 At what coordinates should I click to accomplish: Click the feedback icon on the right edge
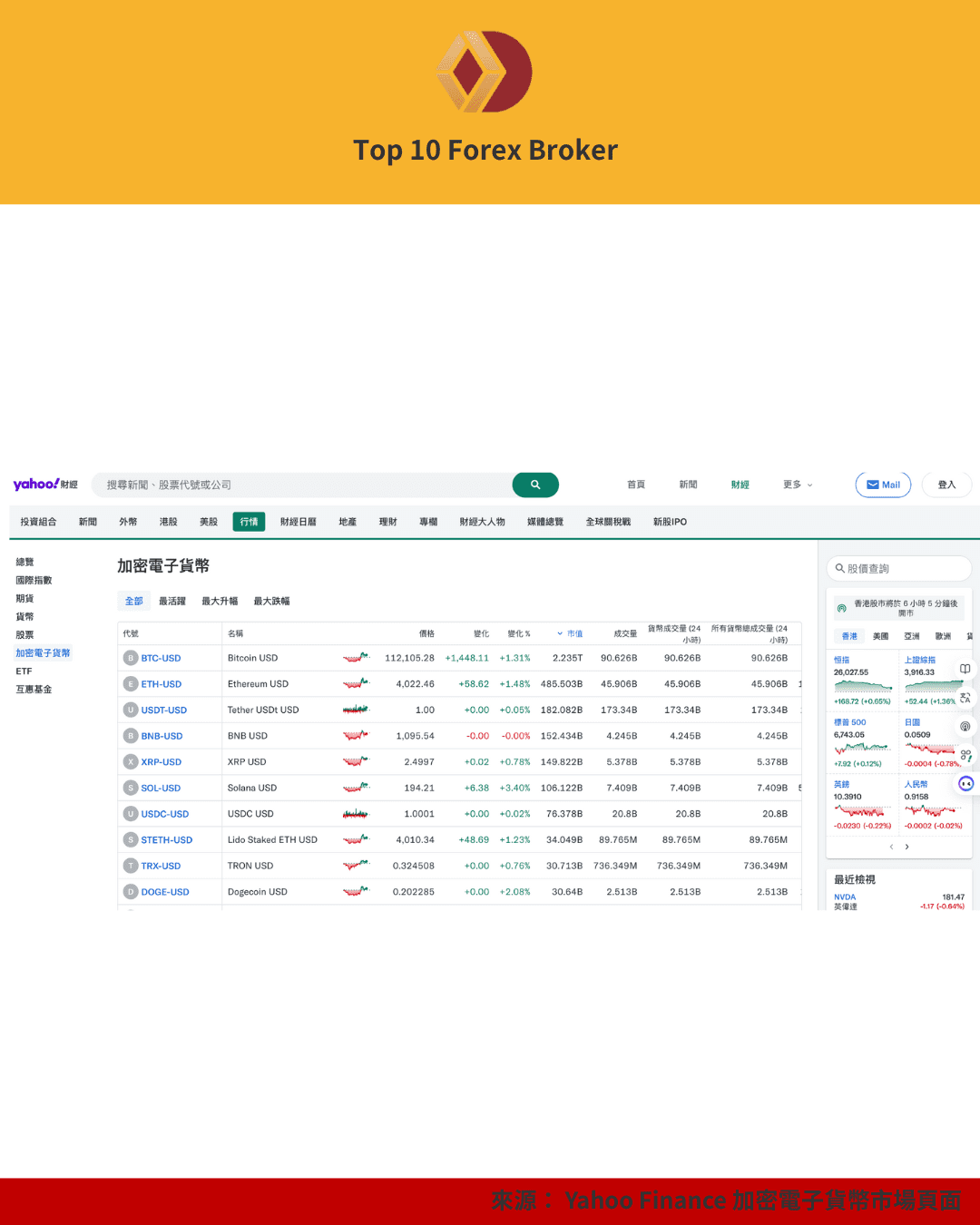pos(965,753)
